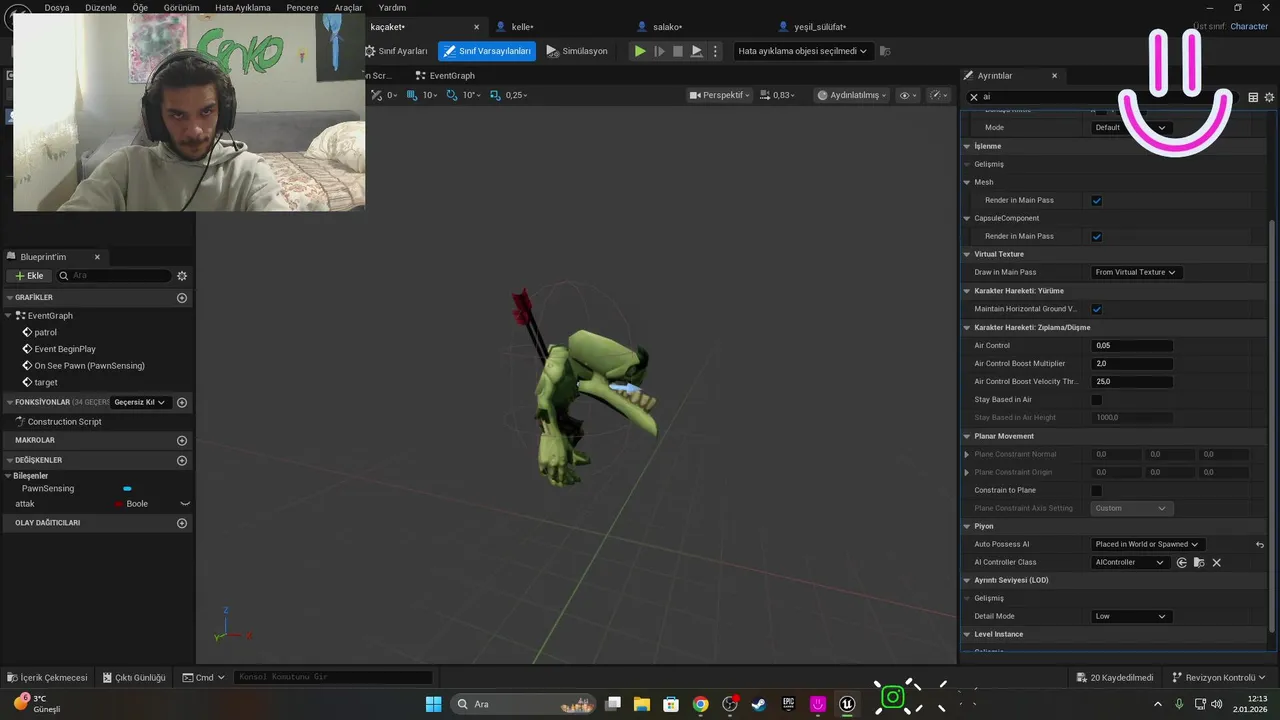Open Draw in Main Pass dropdown
This screenshot has width=1280, height=720.
coord(1136,272)
